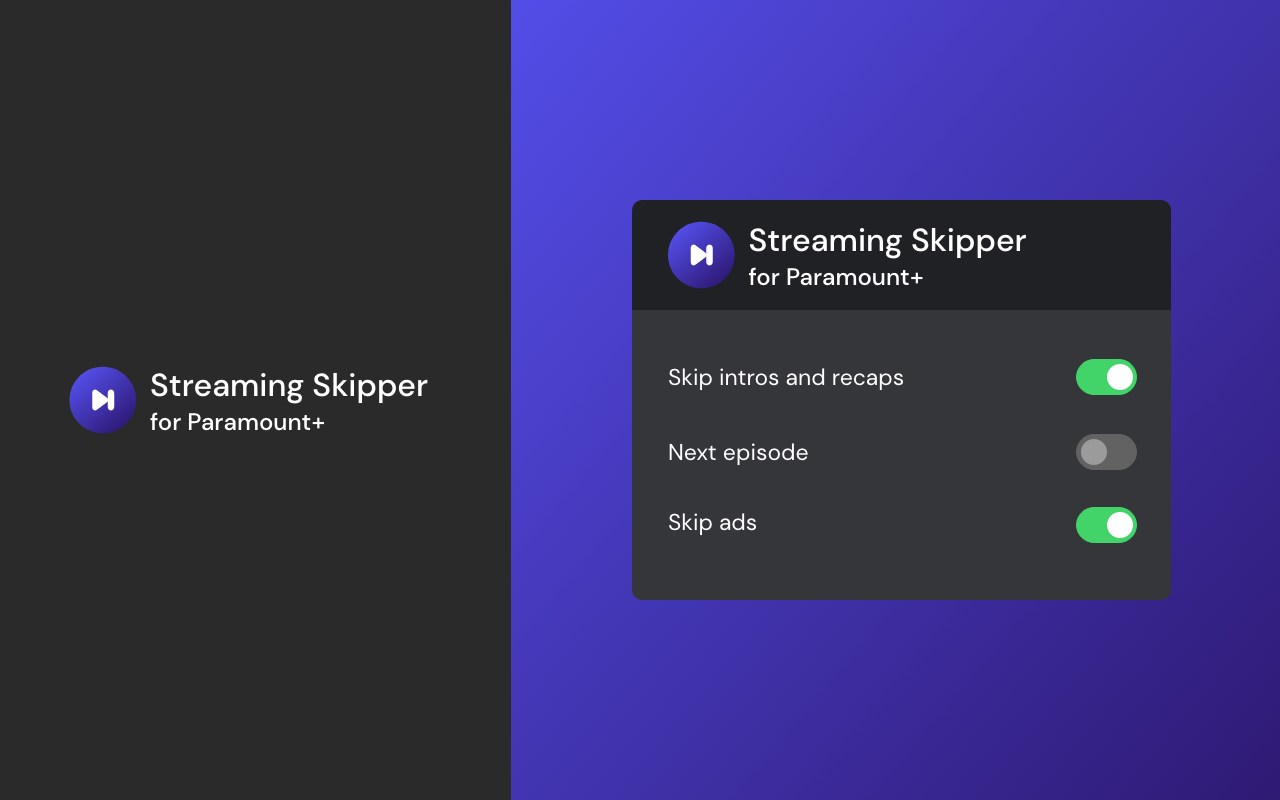
Task: Click 'Streaming Skipper' title on dark left panel
Action: [x=289, y=386]
